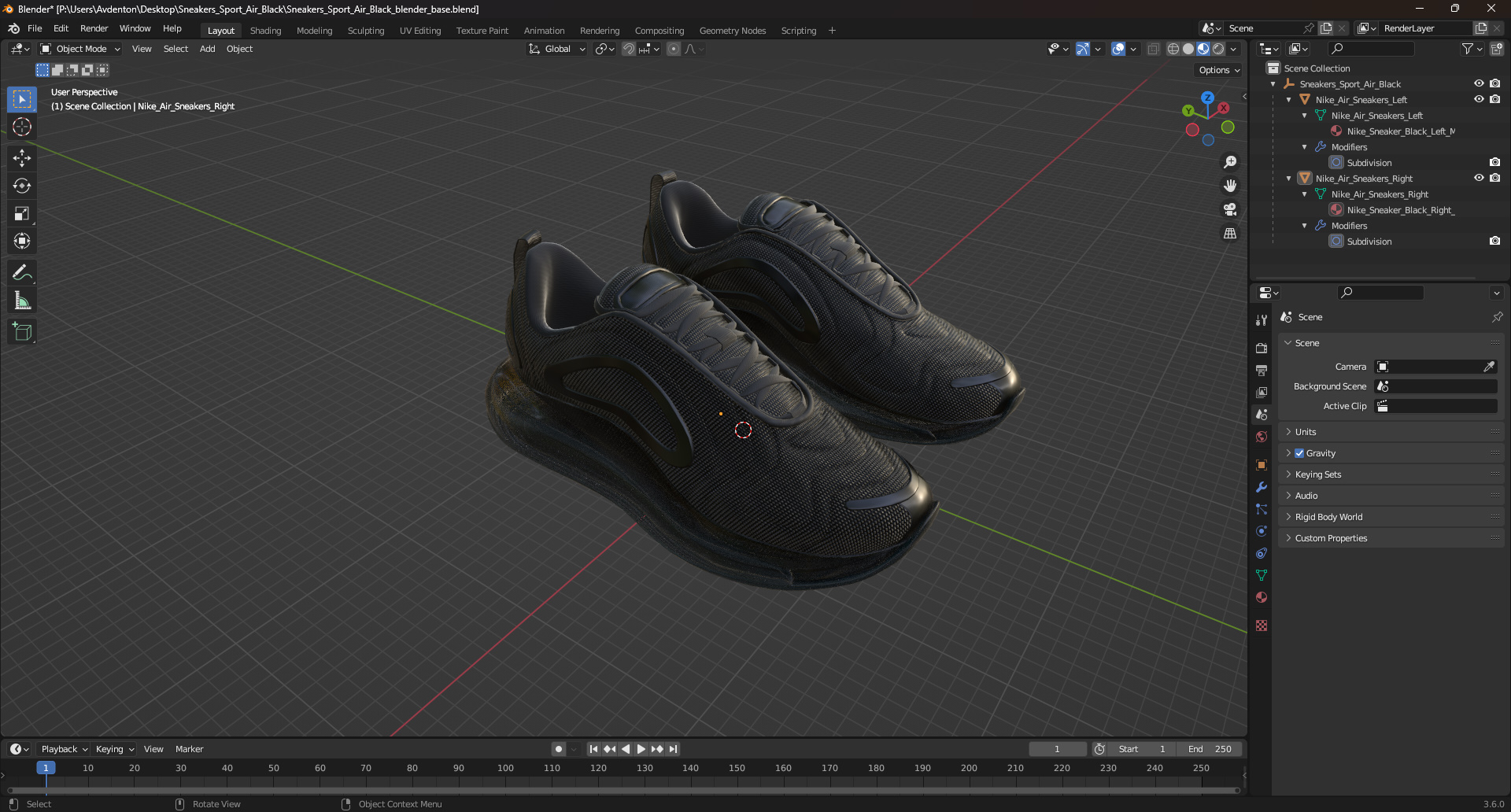Toggle eye for Nike_Air_Sneakers_Right object

coord(1479,178)
